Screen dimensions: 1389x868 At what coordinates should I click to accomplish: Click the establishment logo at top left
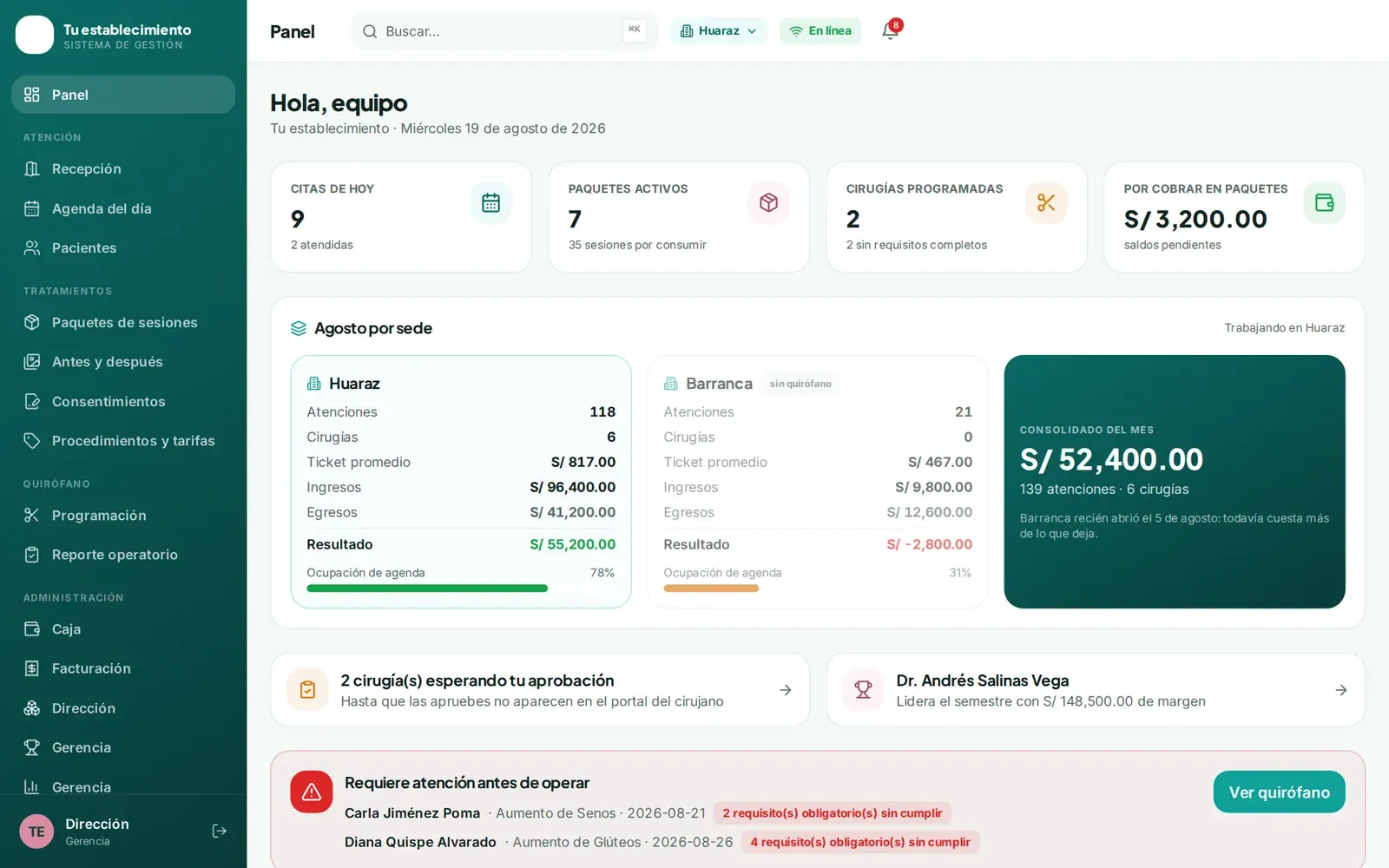tap(35, 35)
